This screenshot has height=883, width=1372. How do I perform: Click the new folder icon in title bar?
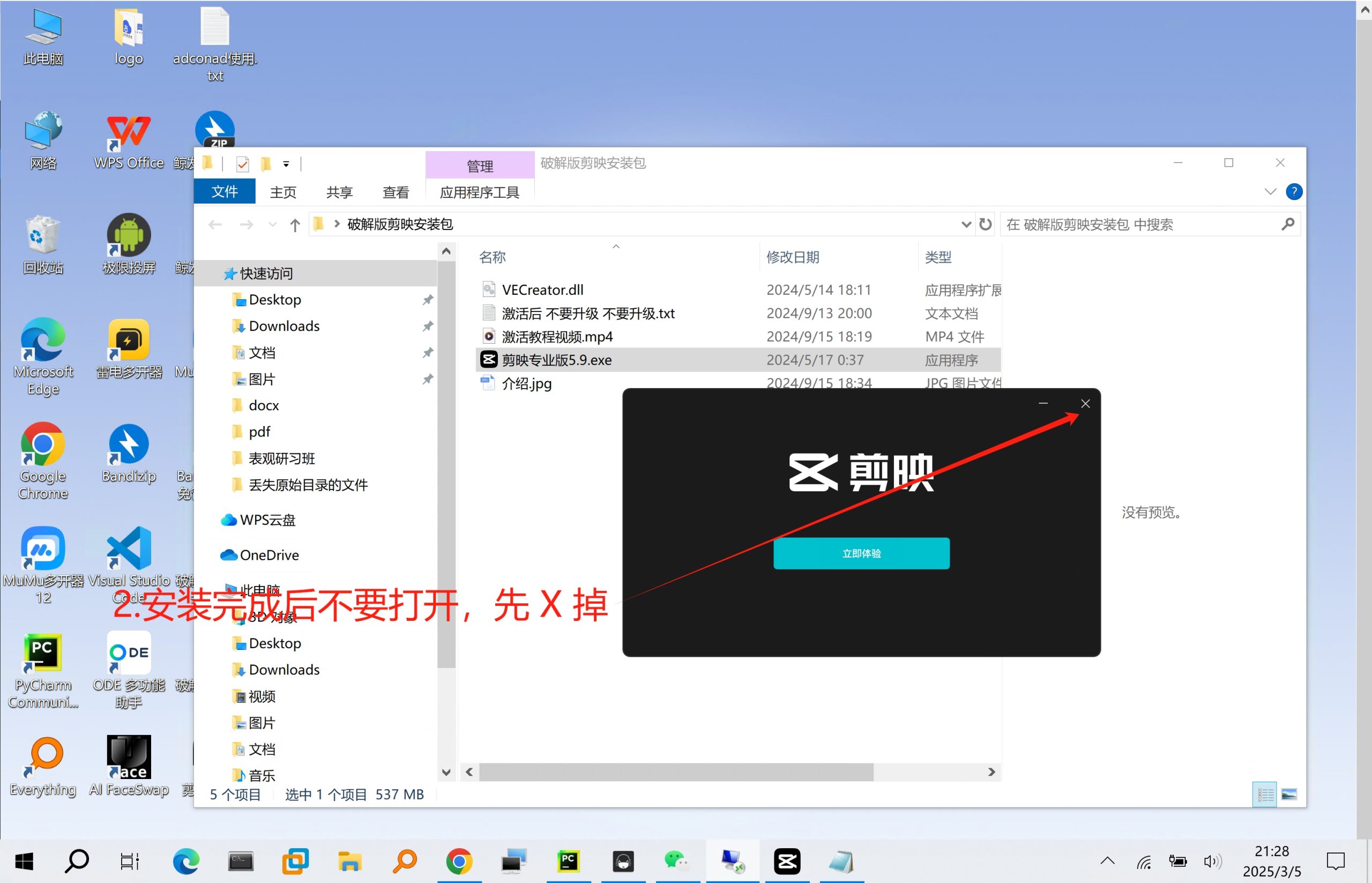265,165
